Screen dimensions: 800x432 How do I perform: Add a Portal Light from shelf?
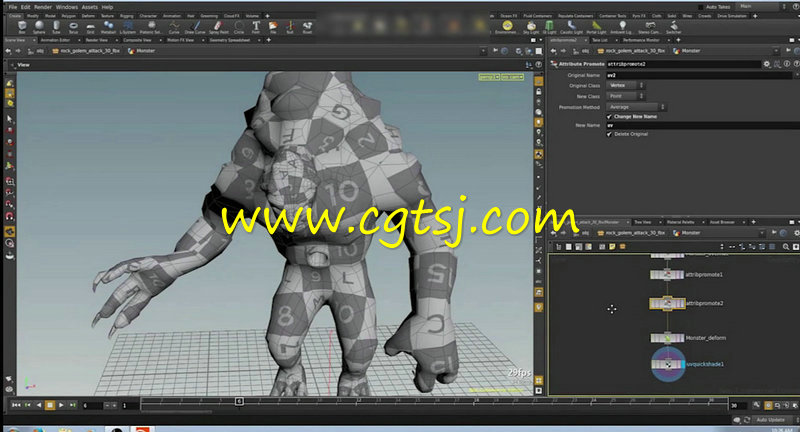pos(596,27)
